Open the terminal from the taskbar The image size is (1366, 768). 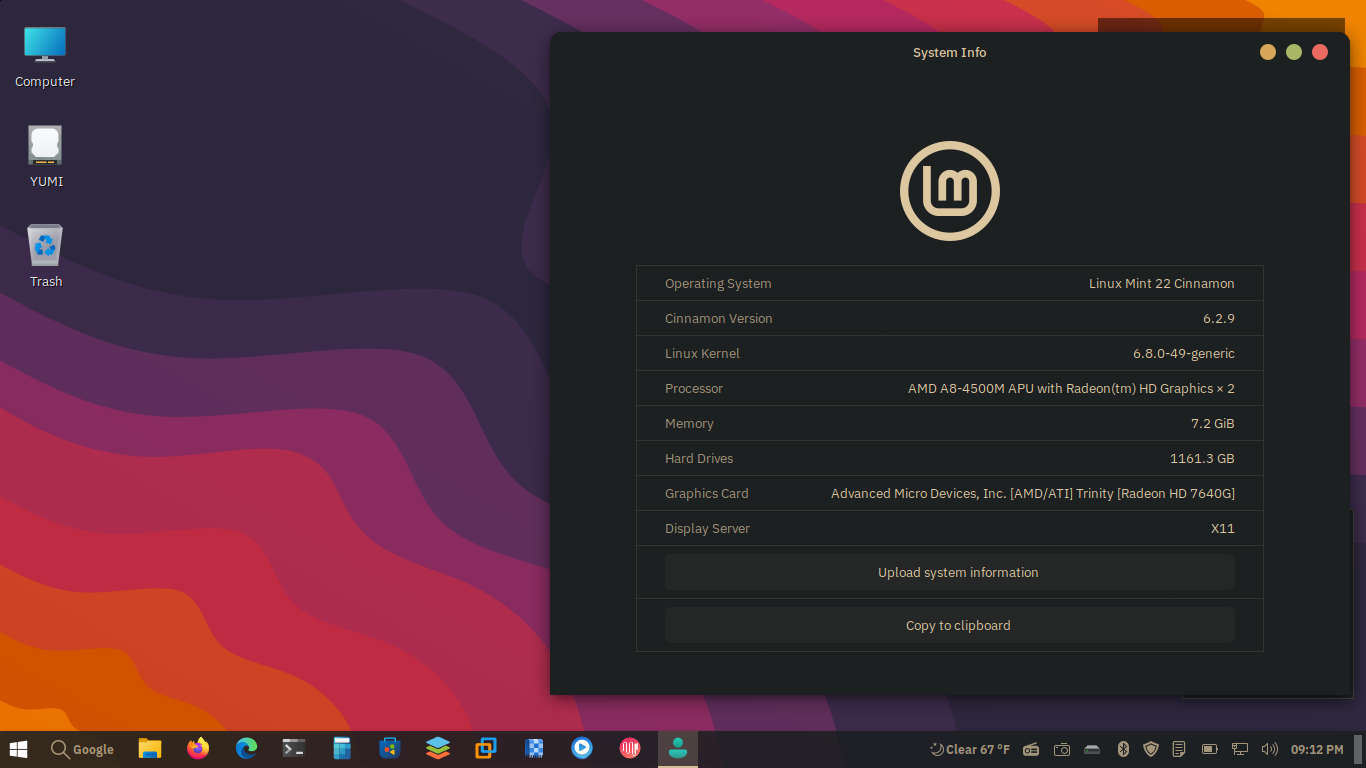point(294,748)
